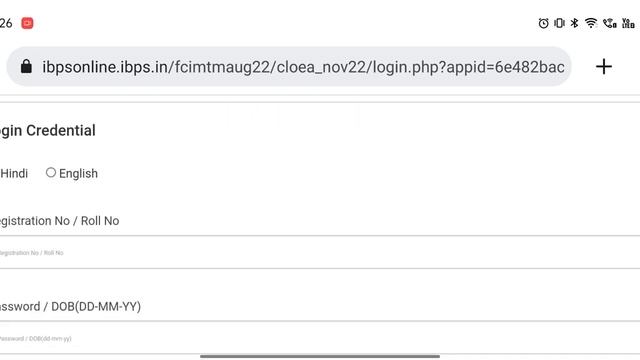Focus the Registration No / Roll No field

click(x=320, y=252)
